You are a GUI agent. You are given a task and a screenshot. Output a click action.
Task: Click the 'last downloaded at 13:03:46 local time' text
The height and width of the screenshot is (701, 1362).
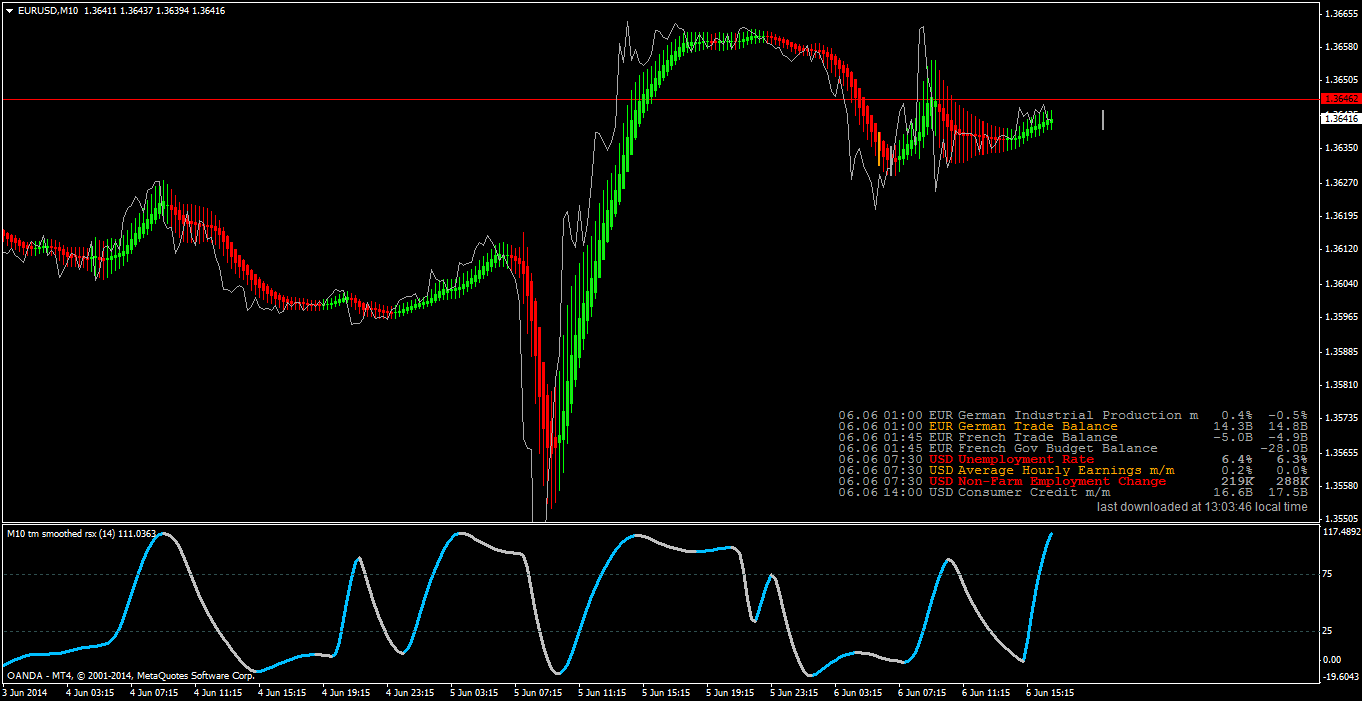point(1202,507)
